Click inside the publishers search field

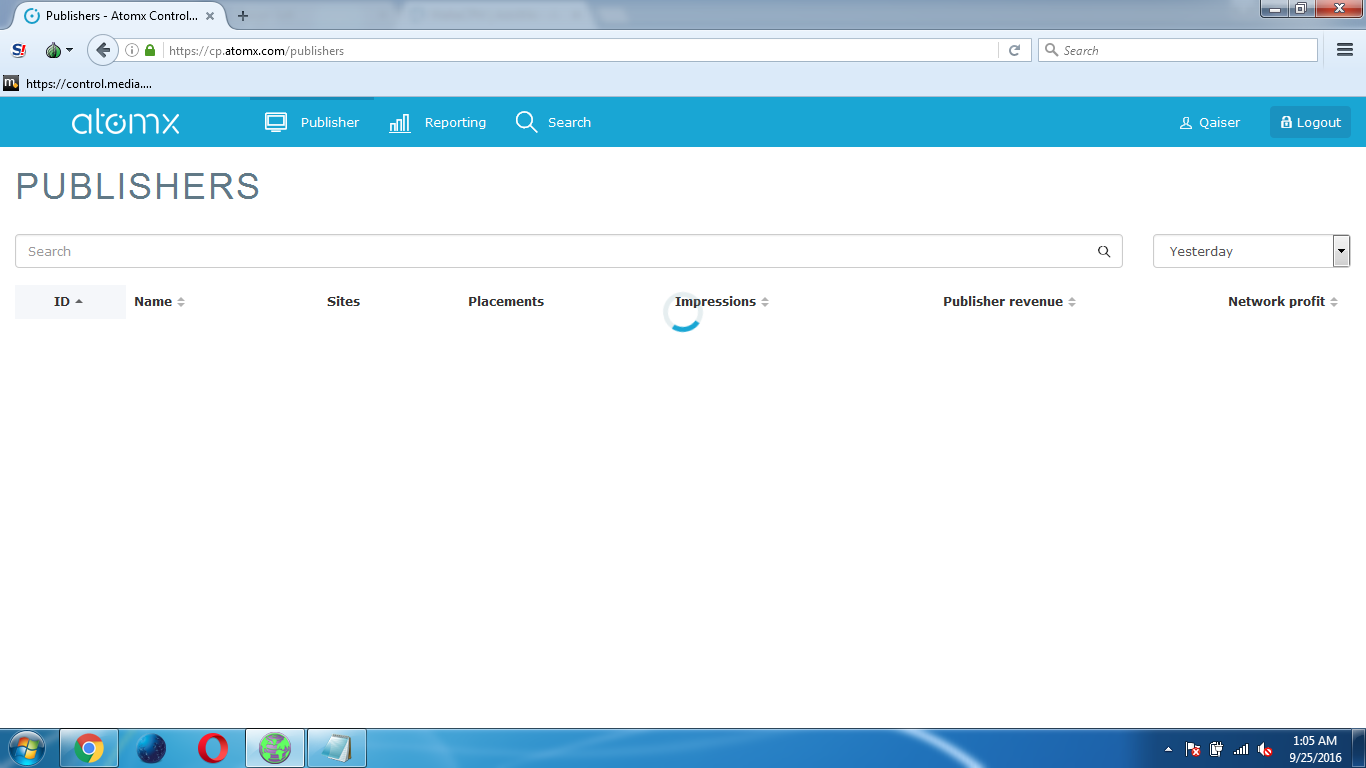pyautogui.click(x=568, y=251)
